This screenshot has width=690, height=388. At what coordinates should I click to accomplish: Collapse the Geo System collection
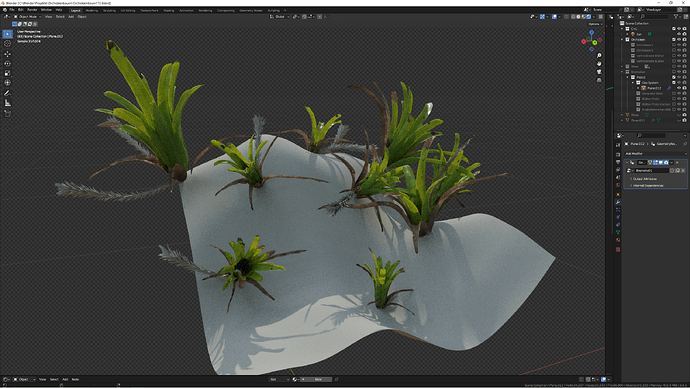(x=633, y=83)
